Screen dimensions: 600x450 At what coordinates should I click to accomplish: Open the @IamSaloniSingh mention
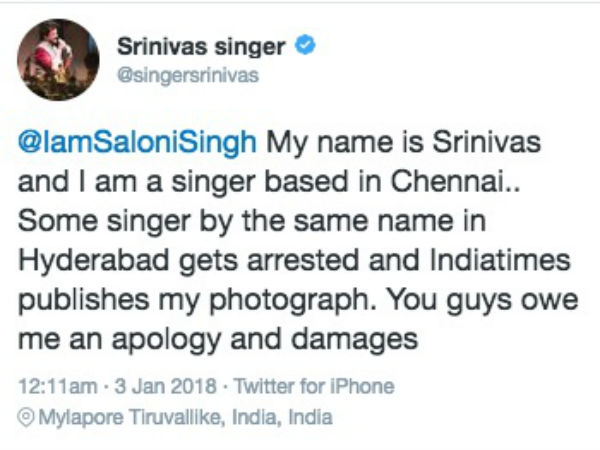(x=137, y=142)
